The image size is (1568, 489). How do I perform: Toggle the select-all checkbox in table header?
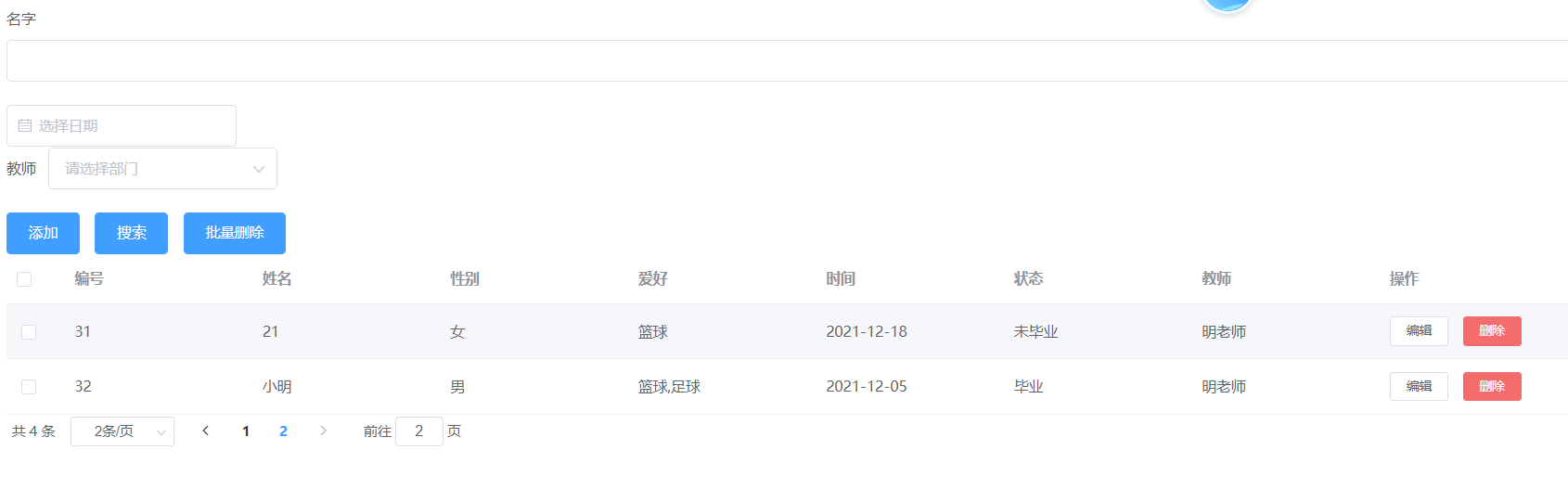(x=24, y=279)
